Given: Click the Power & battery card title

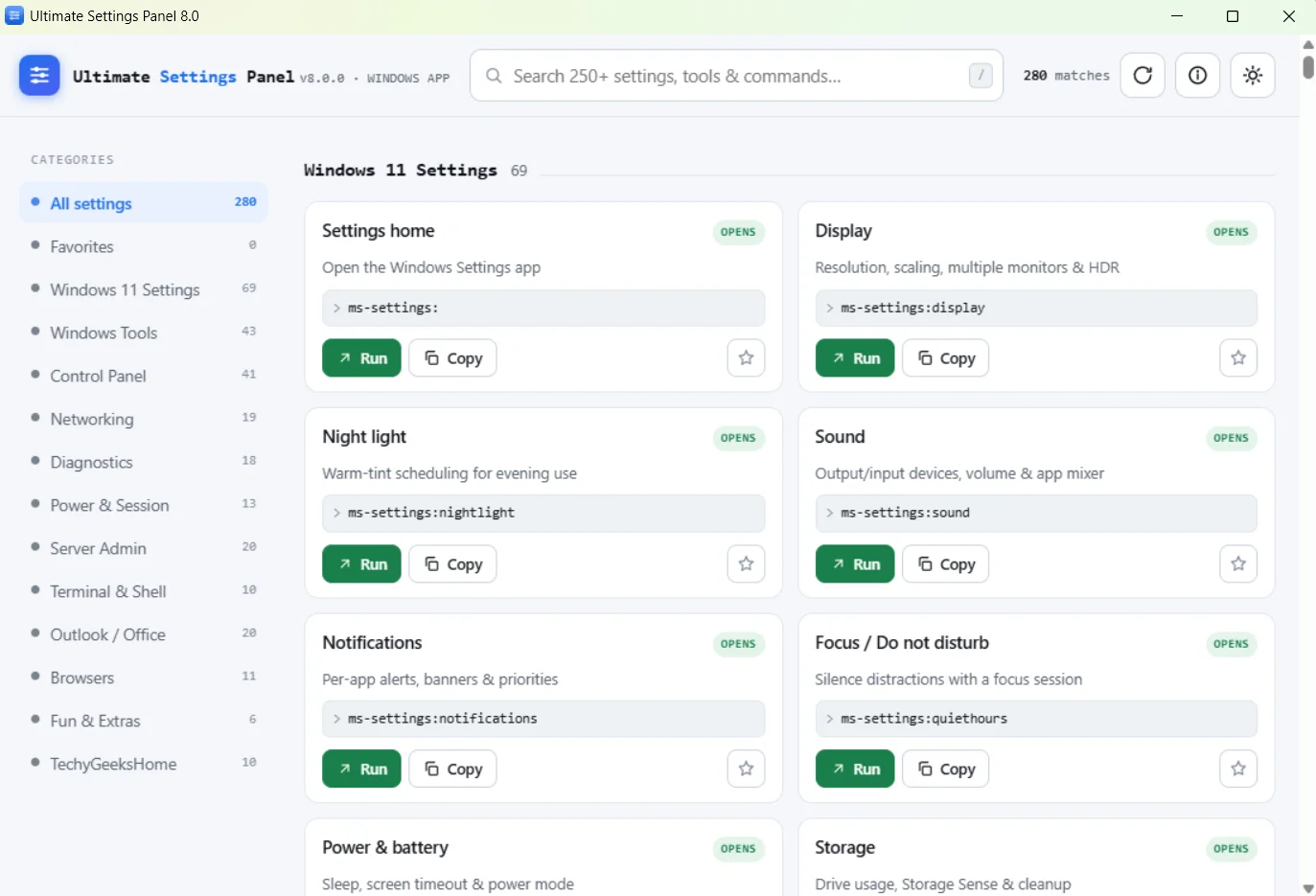Looking at the screenshot, I should [385, 848].
